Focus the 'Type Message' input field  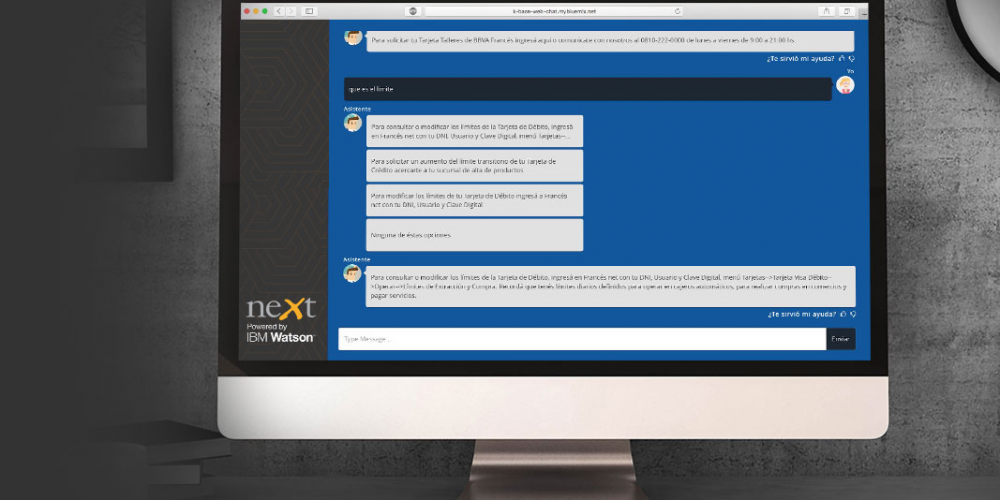point(582,339)
